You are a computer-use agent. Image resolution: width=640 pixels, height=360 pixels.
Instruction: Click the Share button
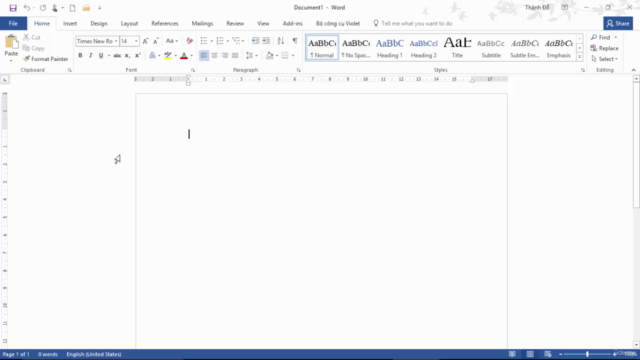[x=618, y=23]
